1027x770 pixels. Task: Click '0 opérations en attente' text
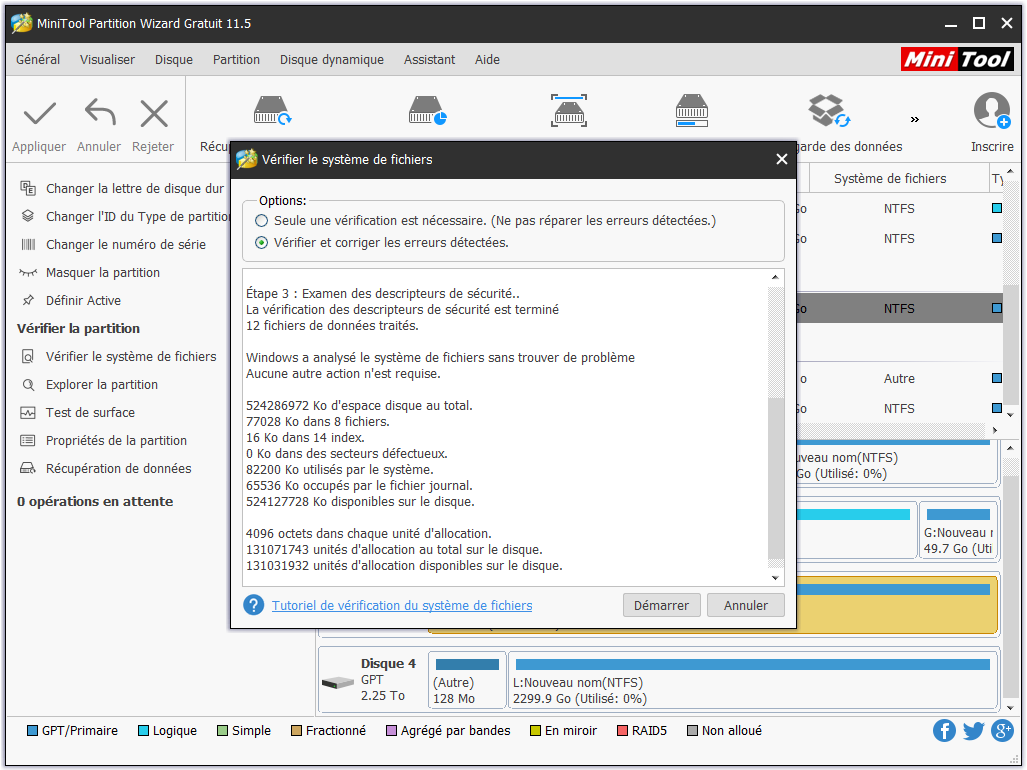tap(95, 502)
